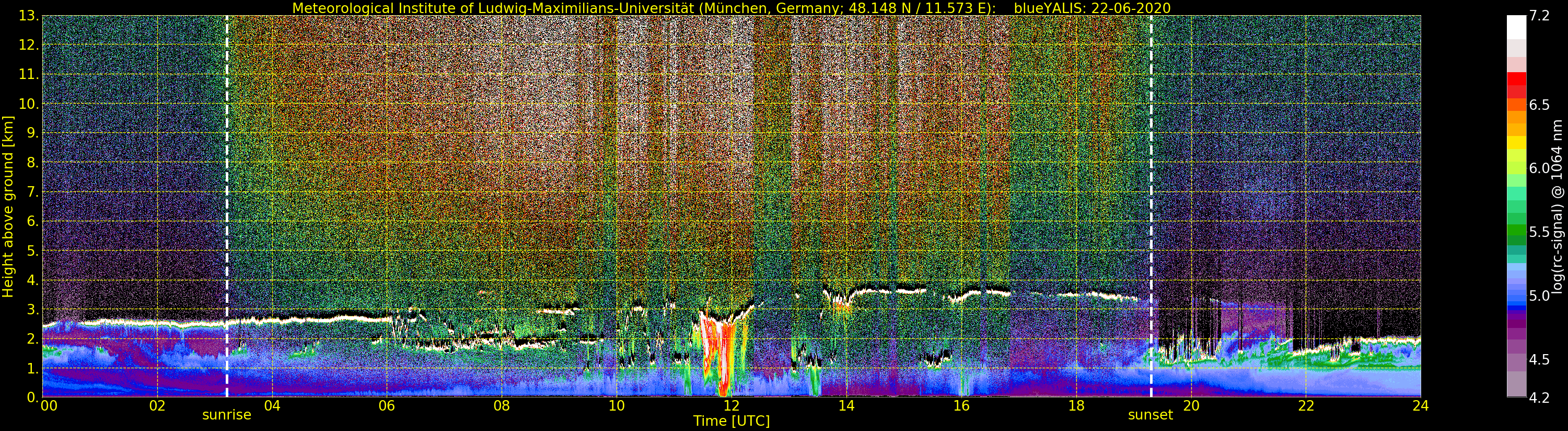Click the time axis tick '14'

846,405
